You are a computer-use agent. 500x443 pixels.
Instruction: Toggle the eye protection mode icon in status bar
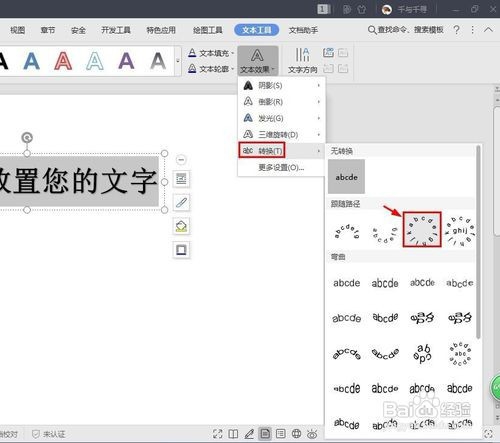pos(312,434)
